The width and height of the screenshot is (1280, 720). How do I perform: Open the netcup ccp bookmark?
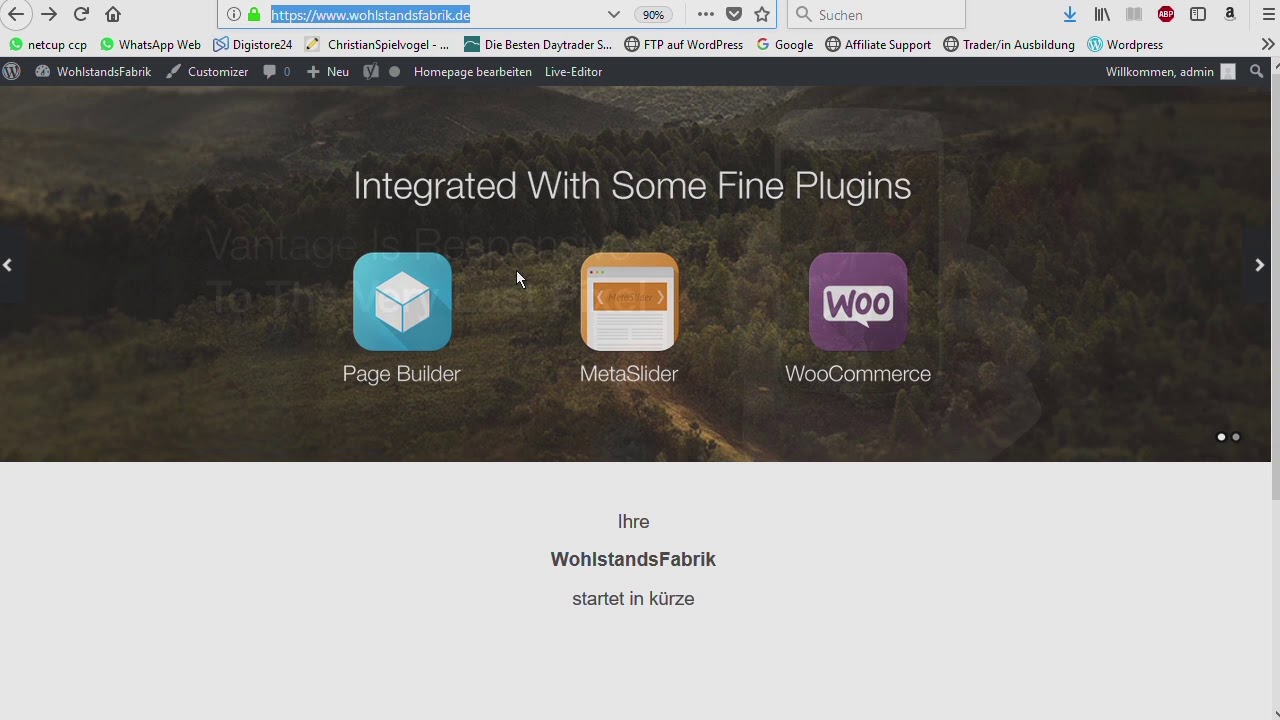47,44
